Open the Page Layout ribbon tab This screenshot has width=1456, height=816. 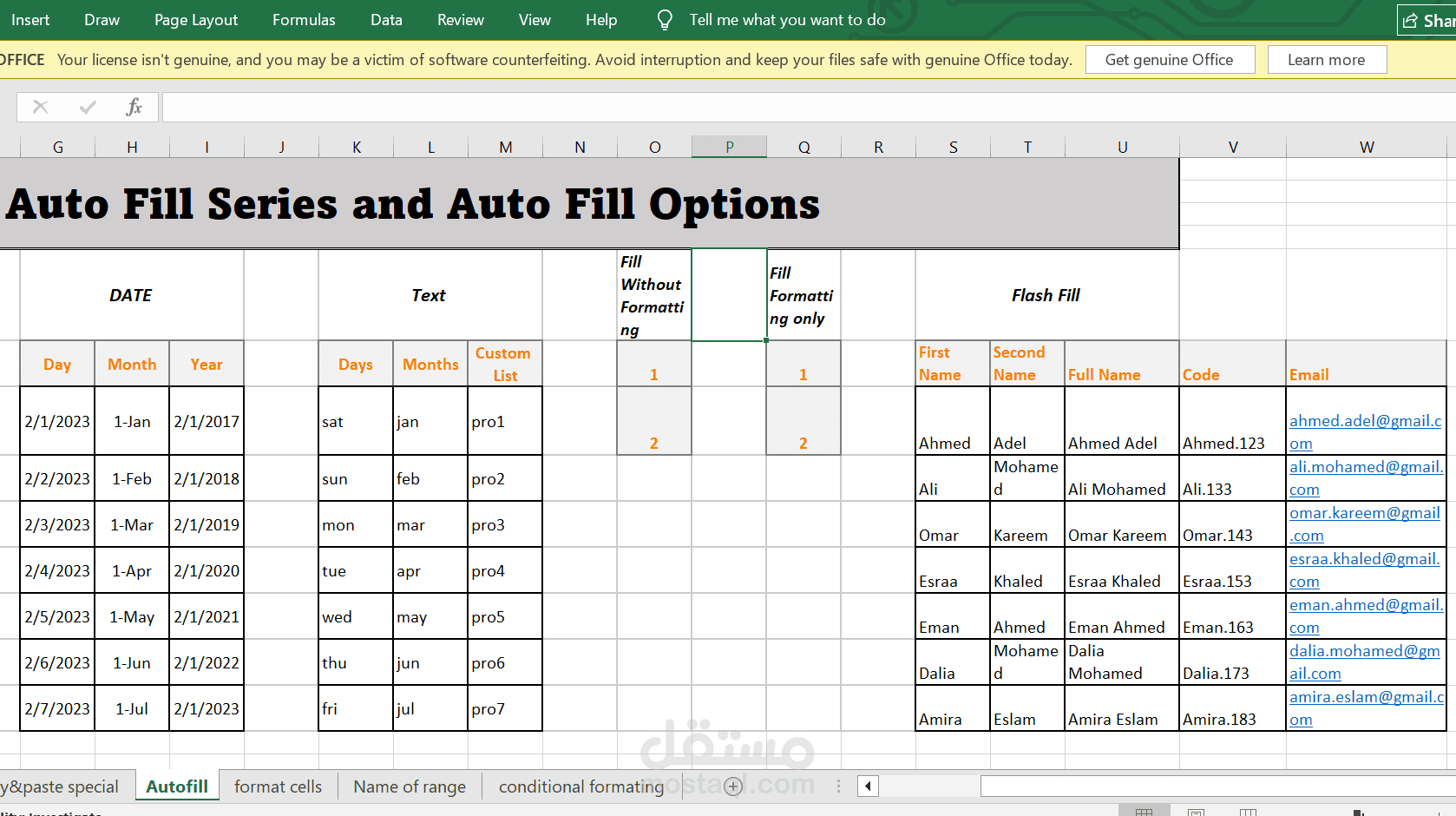pyautogui.click(x=196, y=20)
